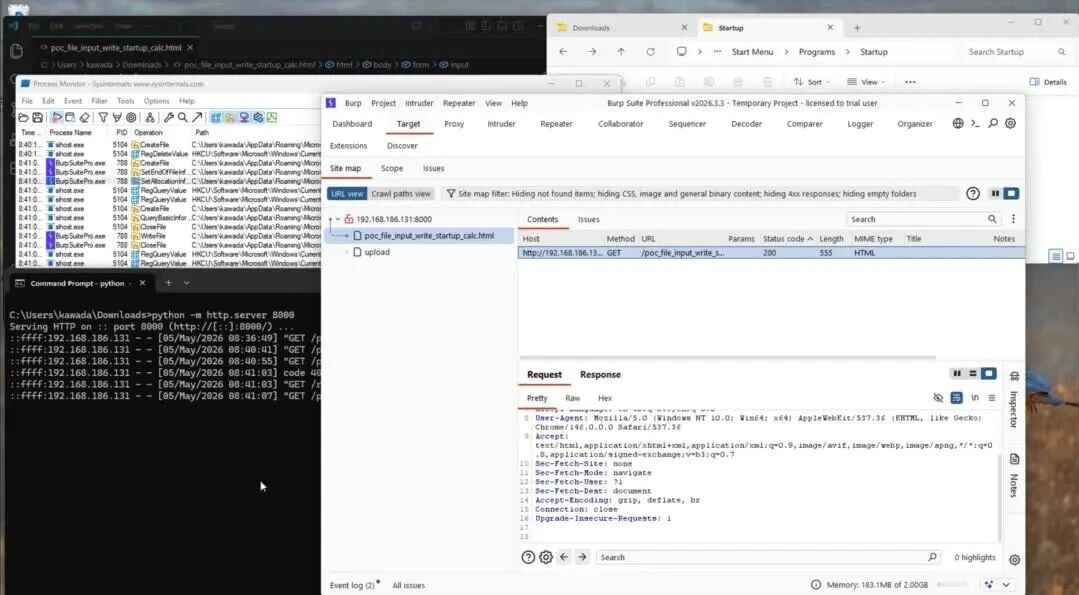
Task: Click the Memory info circle icon
Action: [815, 585]
